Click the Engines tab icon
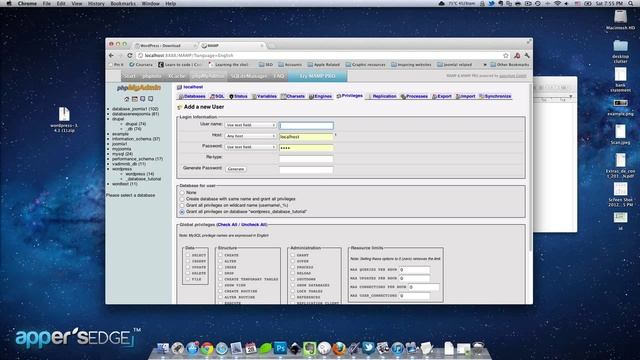Screen dimensions: 640x360 pyautogui.click(x=311, y=96)
